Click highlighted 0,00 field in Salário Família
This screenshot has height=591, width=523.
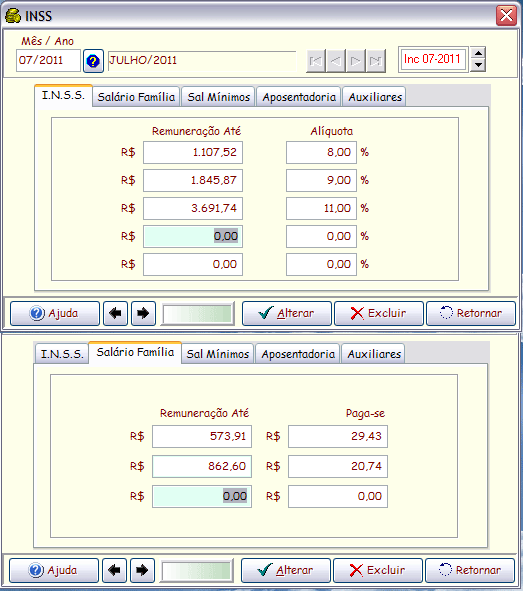[x=202, y=496]
